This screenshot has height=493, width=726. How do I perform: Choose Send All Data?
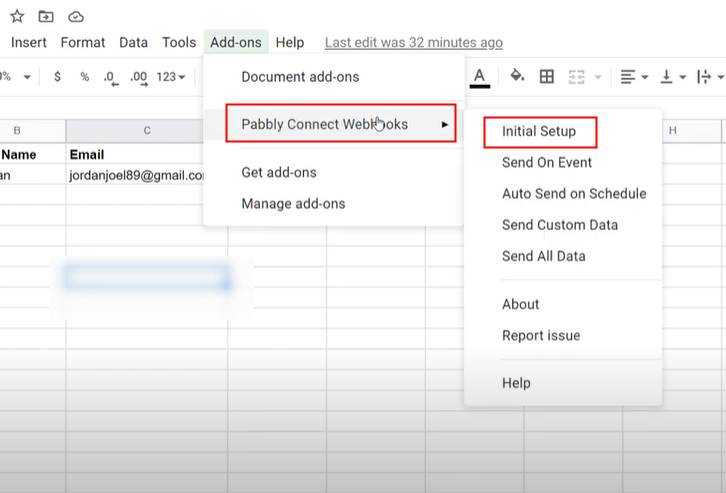tap(563, 256)
